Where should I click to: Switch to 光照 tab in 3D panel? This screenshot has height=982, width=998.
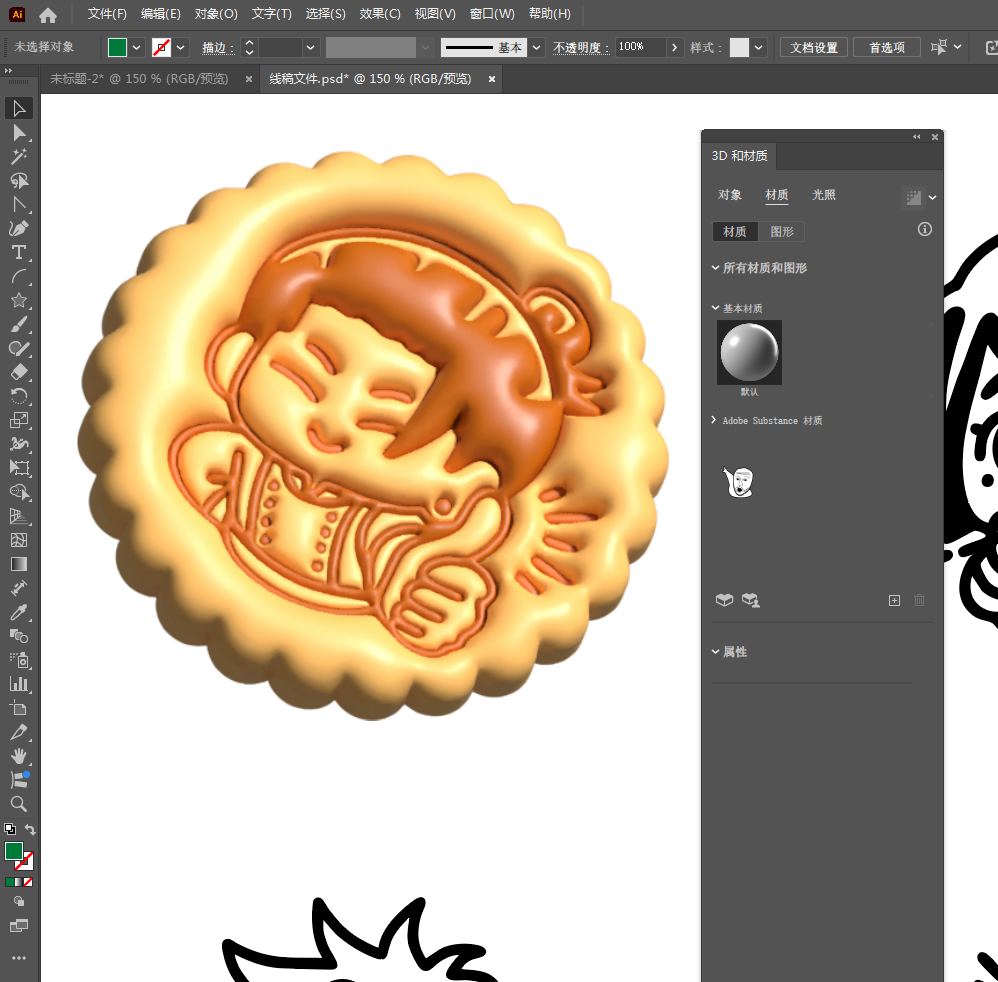click(x=824, y=195)
